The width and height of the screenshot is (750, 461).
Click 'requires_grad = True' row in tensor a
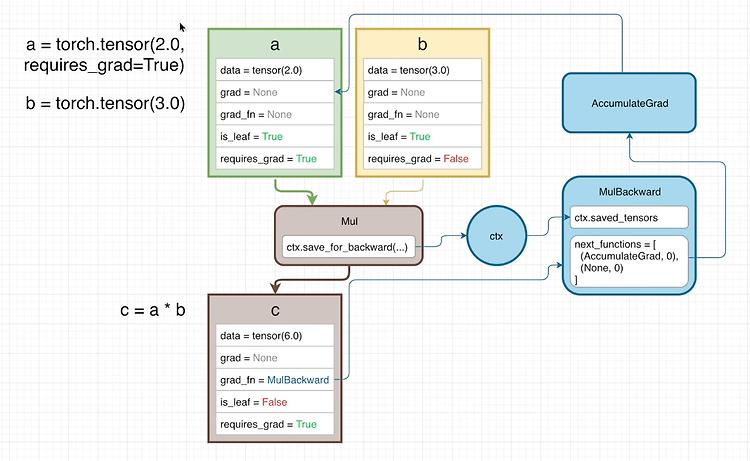(x=275, y=158)
